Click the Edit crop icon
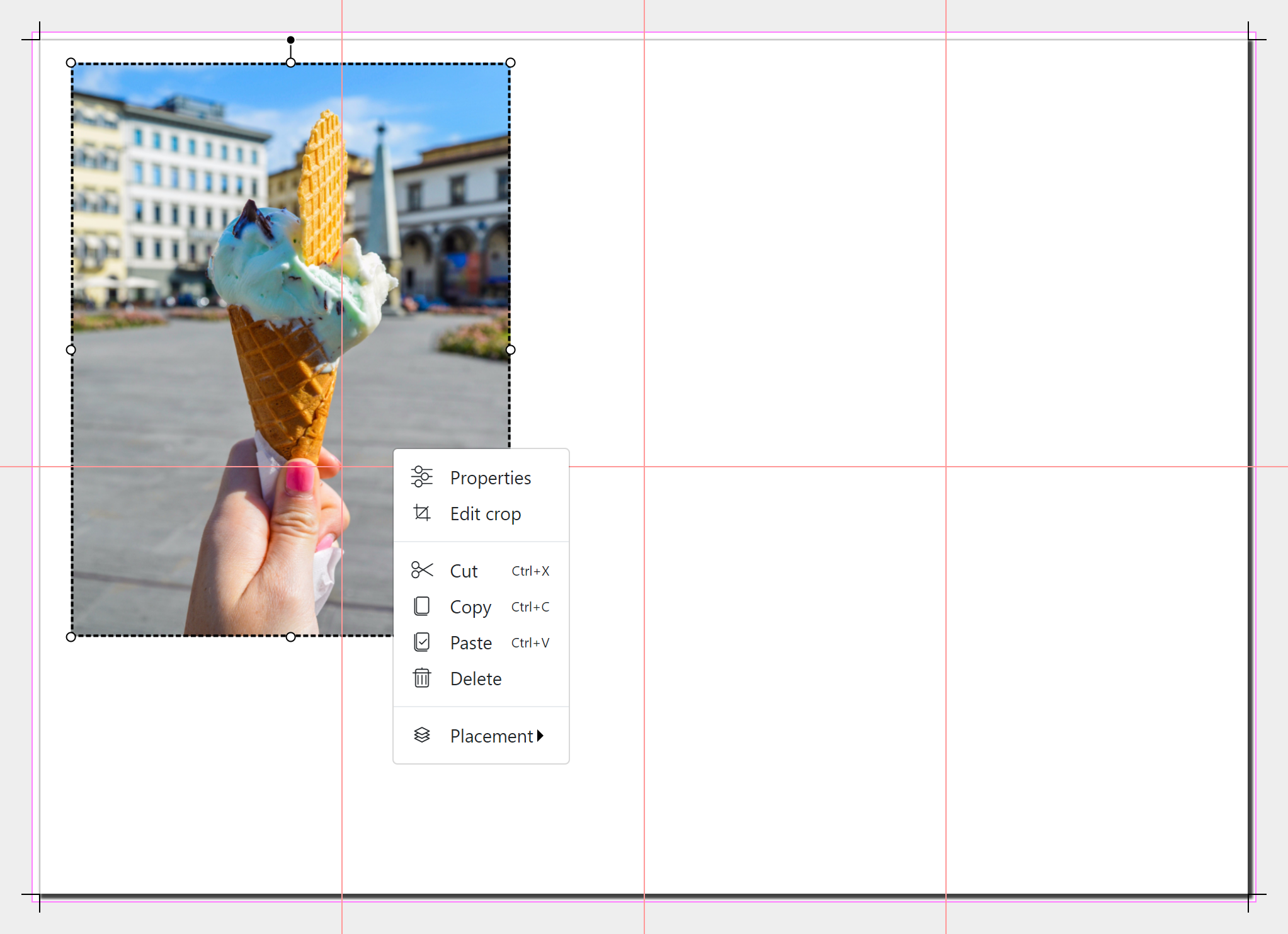 pyautogui.click(x=421, y=513)
